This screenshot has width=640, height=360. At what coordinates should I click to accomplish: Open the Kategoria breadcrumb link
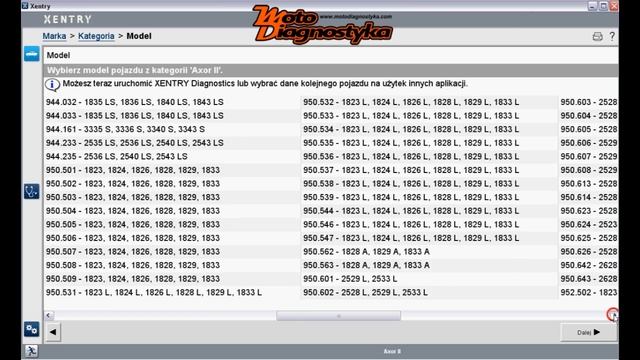point(96,36)
